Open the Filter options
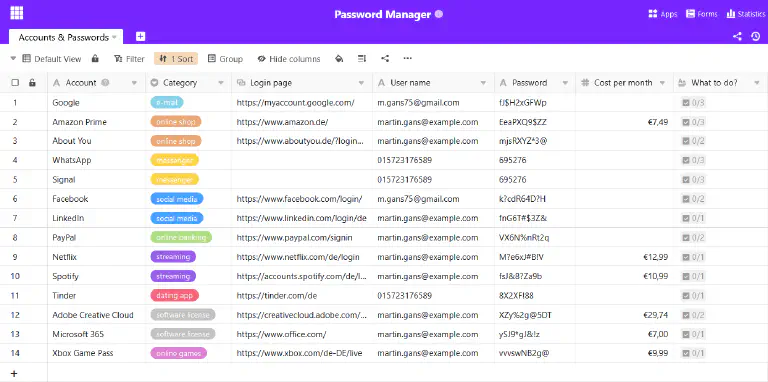768x382 pixels. coord(129,59)
